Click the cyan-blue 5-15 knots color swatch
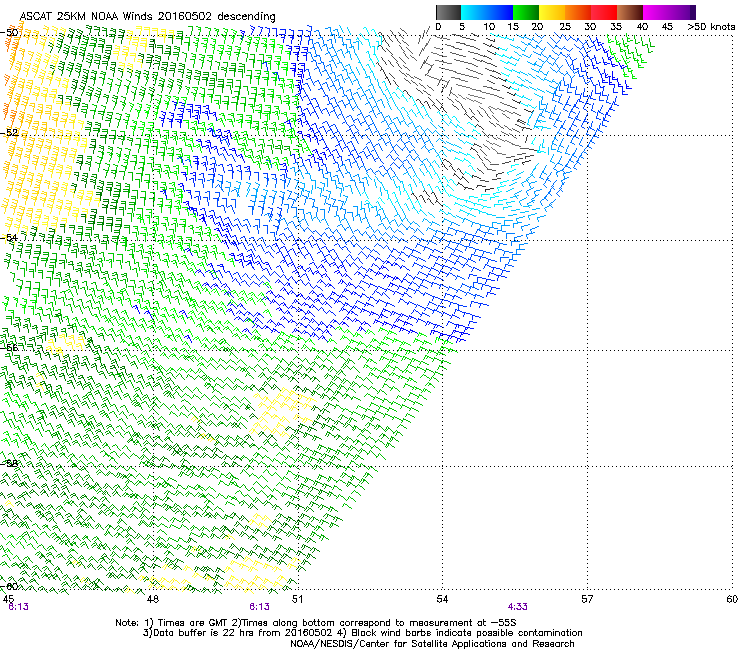 [x=487, y=12]
